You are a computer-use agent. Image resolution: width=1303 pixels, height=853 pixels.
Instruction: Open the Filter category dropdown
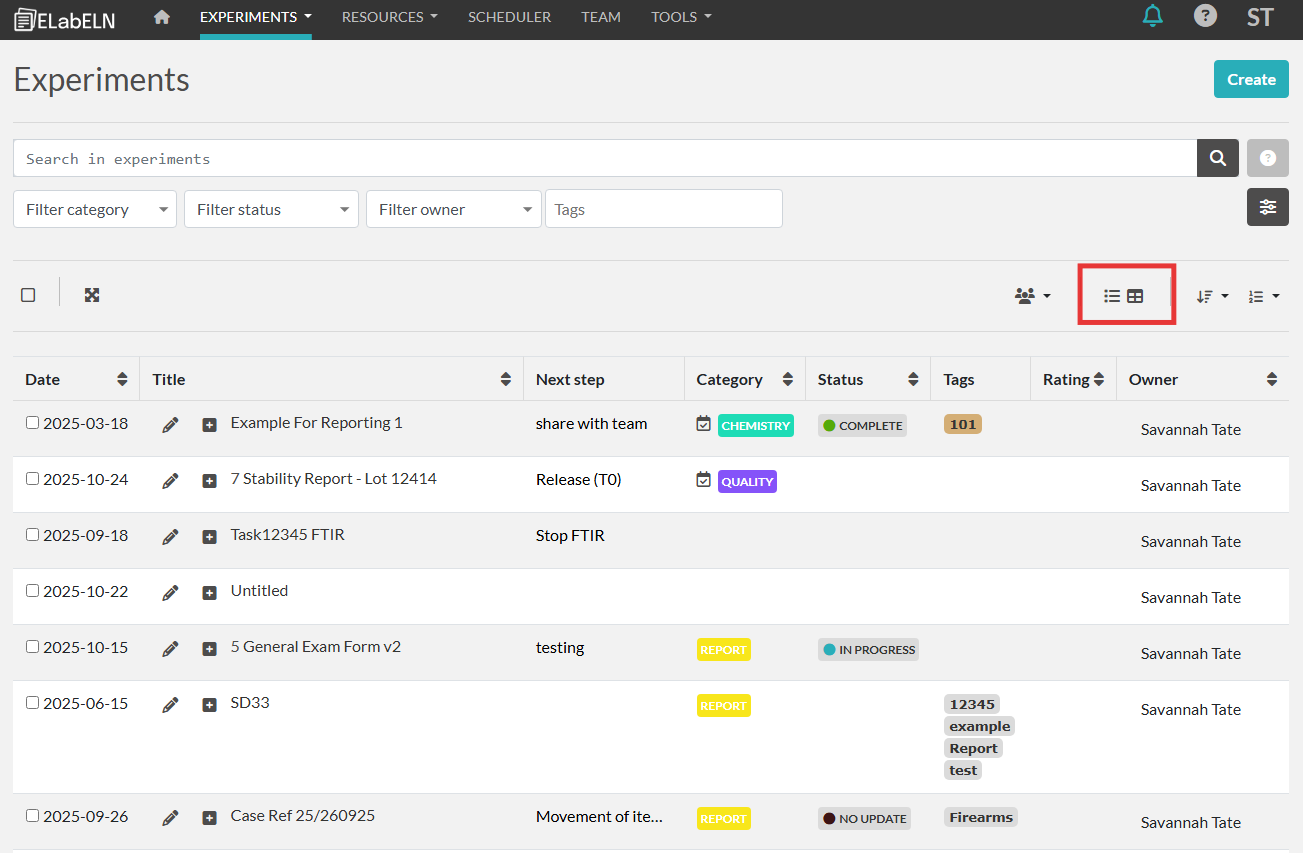tap(95, 209)
